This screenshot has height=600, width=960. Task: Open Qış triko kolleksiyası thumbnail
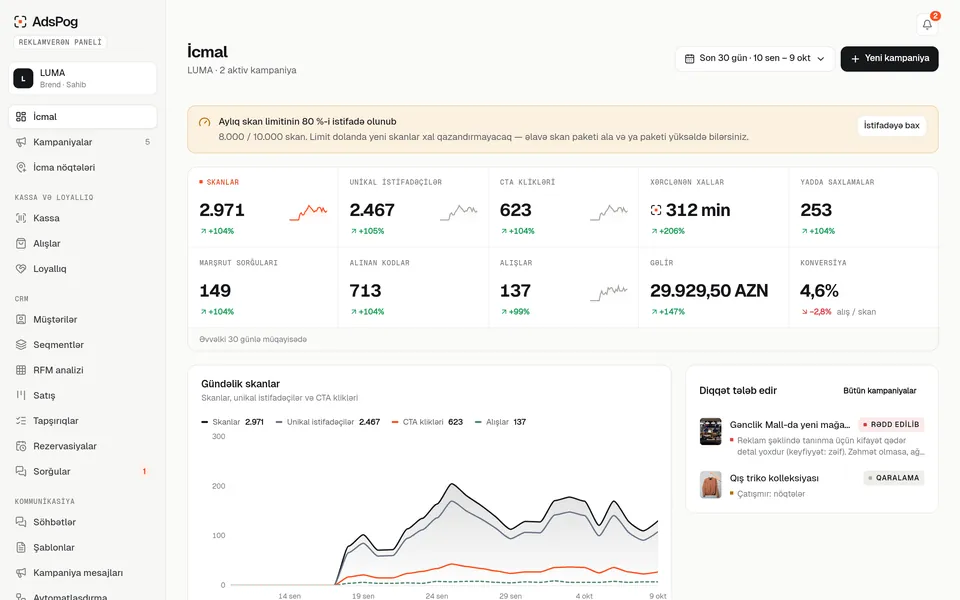pyautogui.click(x=710, y=485)
